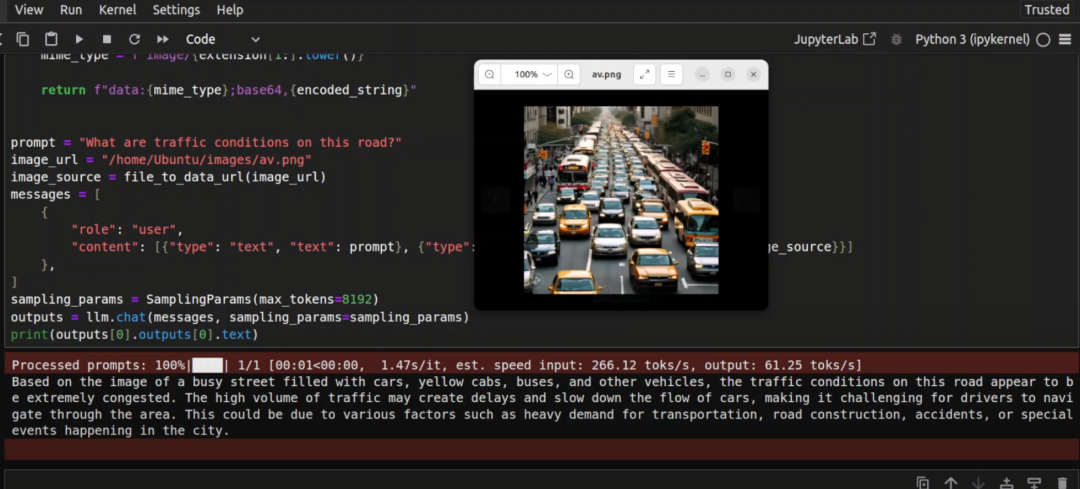Click the JupyterLab launch link
The width and height of the screenshot is (1080, 489).
click(x=834, y=39)
